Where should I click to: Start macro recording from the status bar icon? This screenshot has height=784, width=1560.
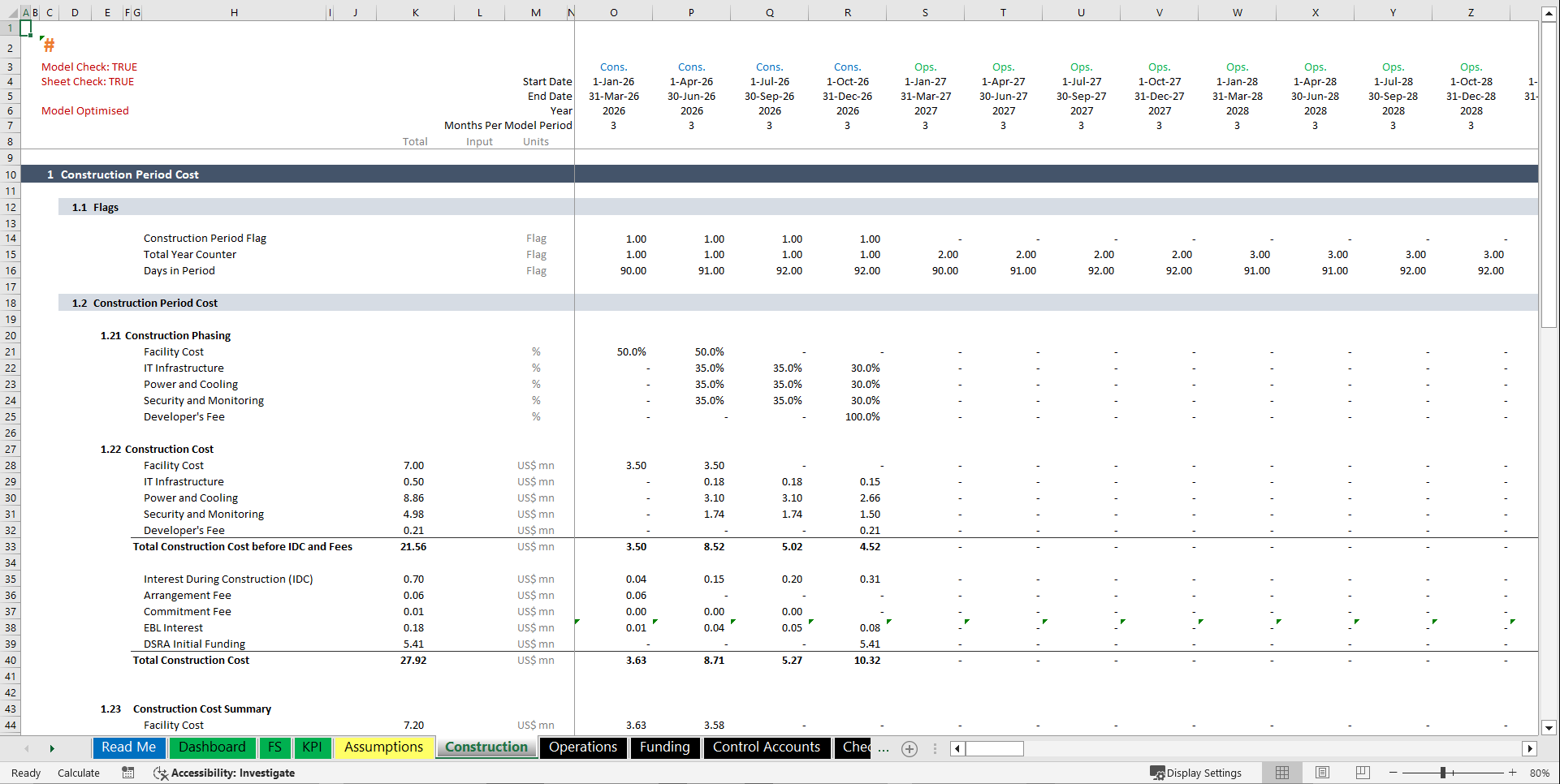127,773
